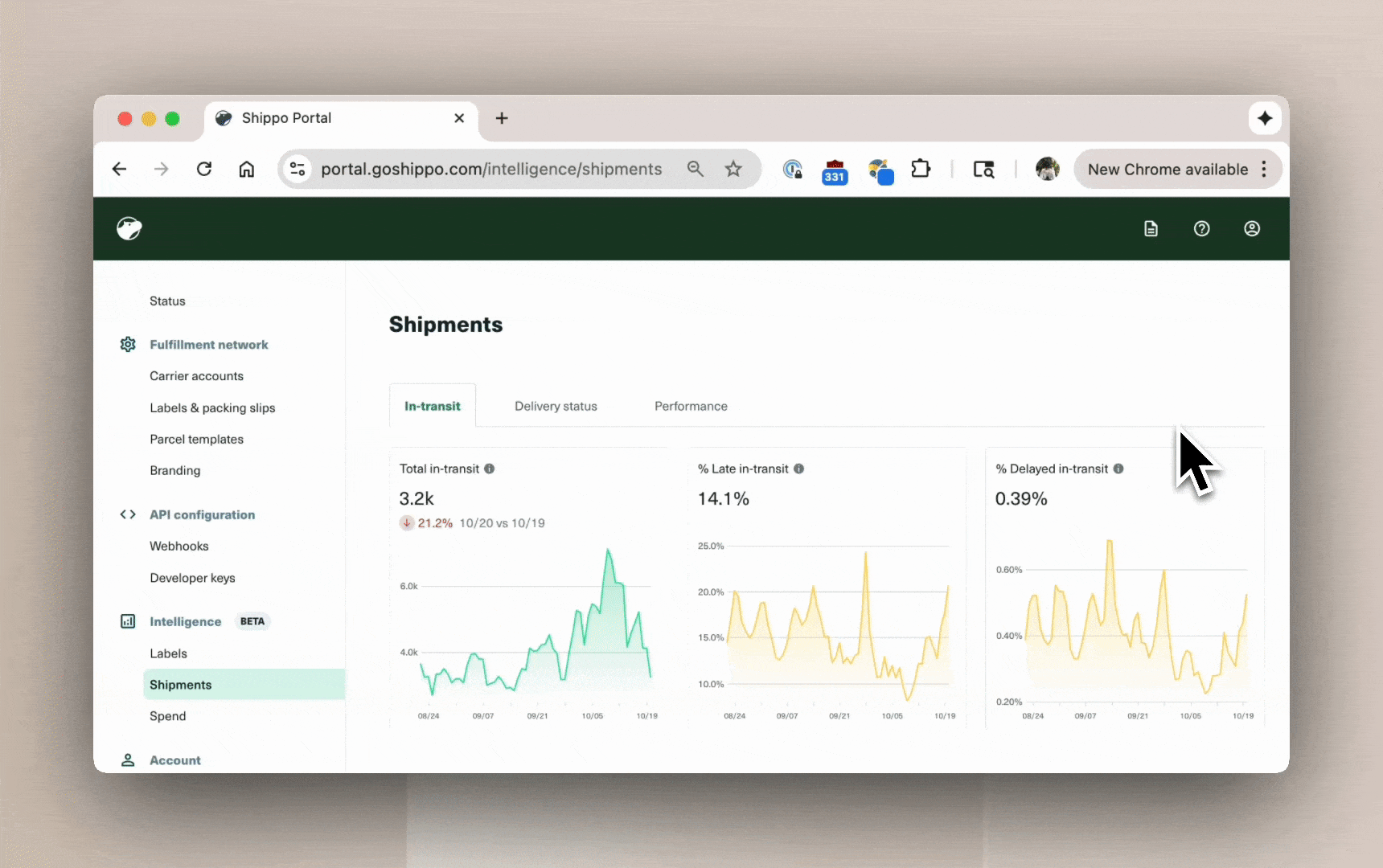Show info tooltip for Total in-transit
The height and width of the screenshot is (868, 1383).
tap(489, 469)
